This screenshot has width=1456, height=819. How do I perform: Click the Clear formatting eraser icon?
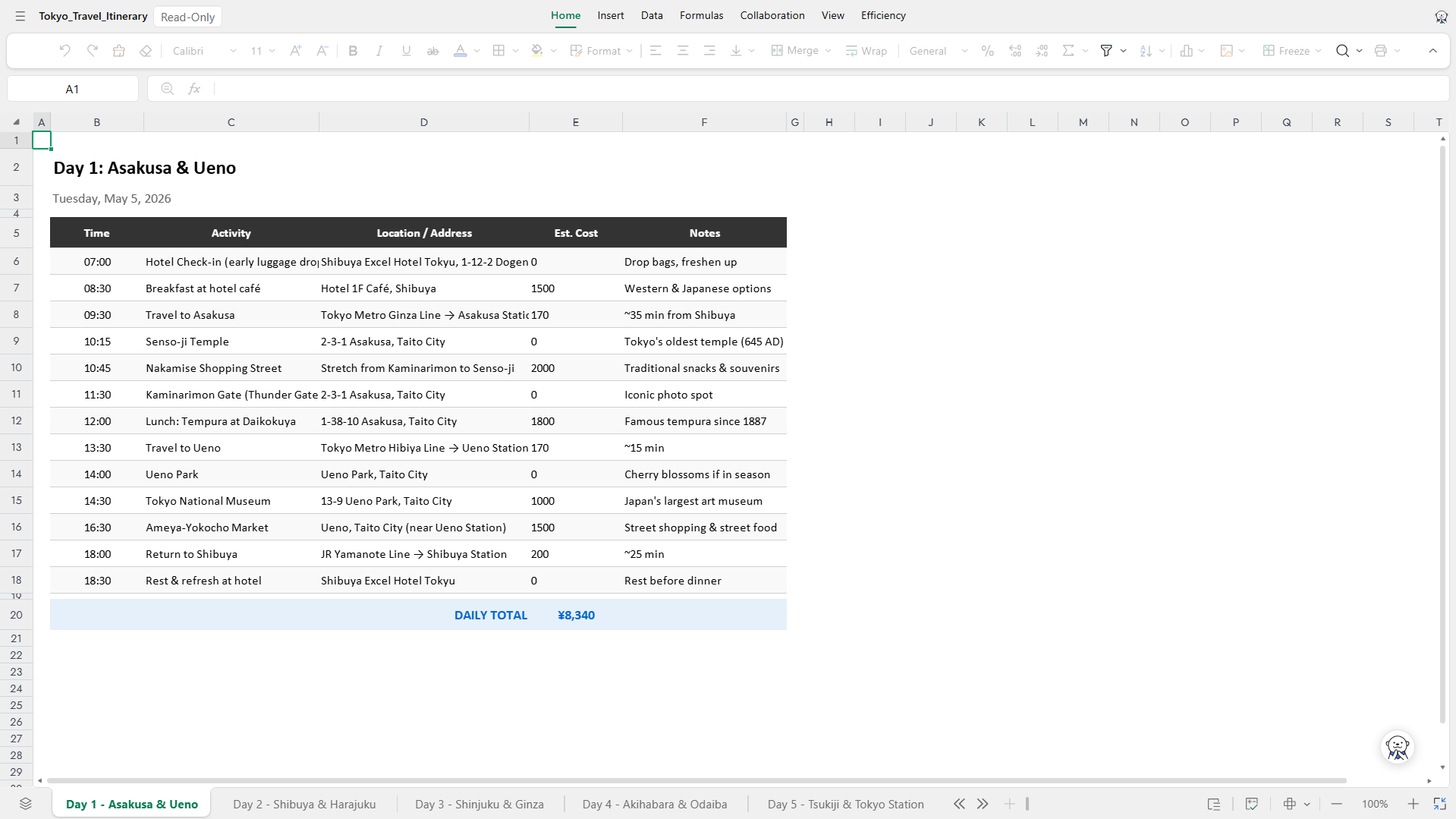(146, 51)
